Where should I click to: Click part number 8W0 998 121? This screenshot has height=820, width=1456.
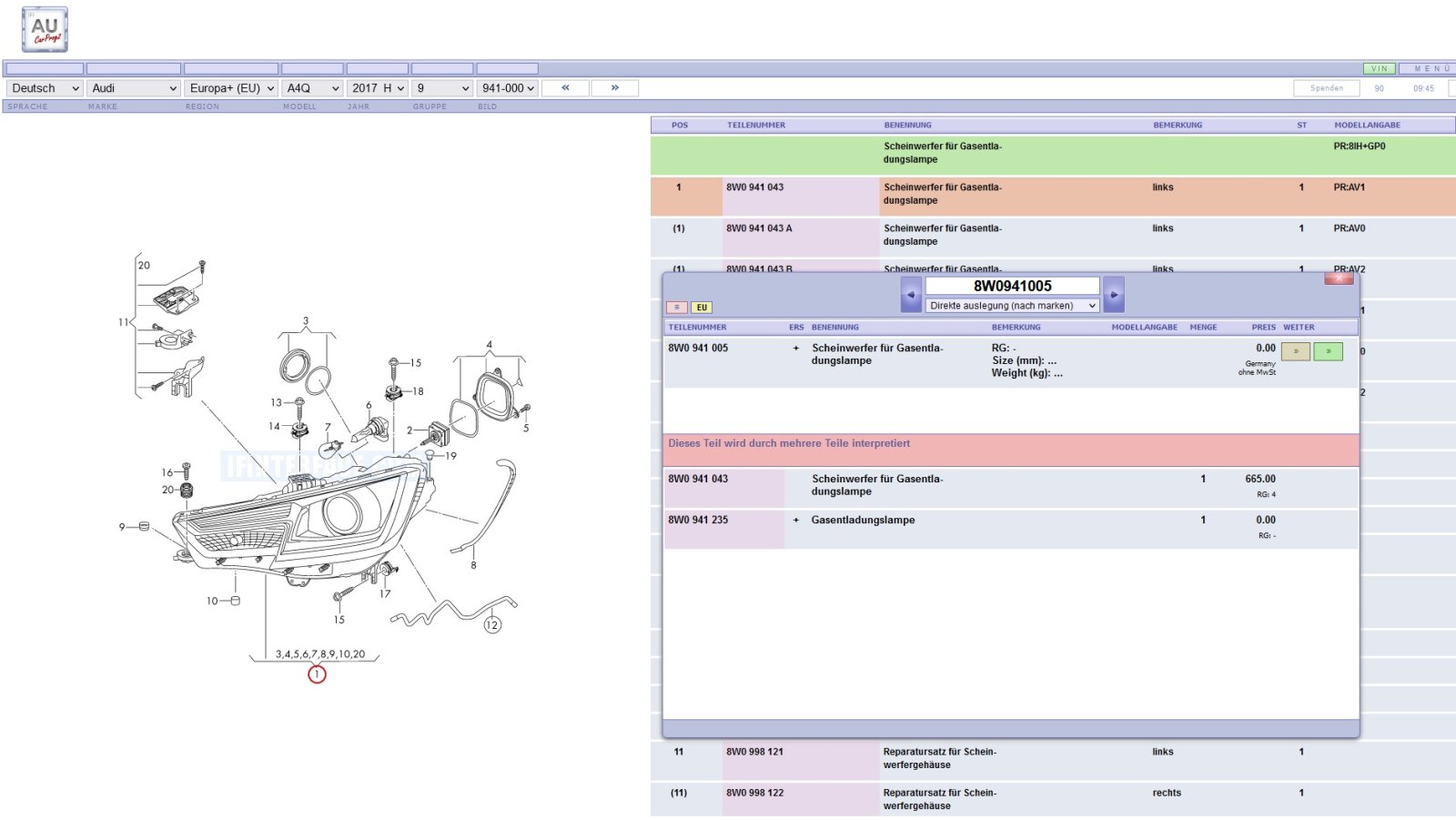[754, 752]
